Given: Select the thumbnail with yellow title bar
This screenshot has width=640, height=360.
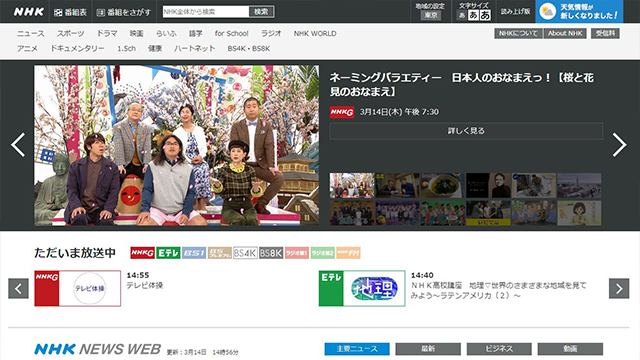Looking at the screenshot, I should click(x=488, y=213).
